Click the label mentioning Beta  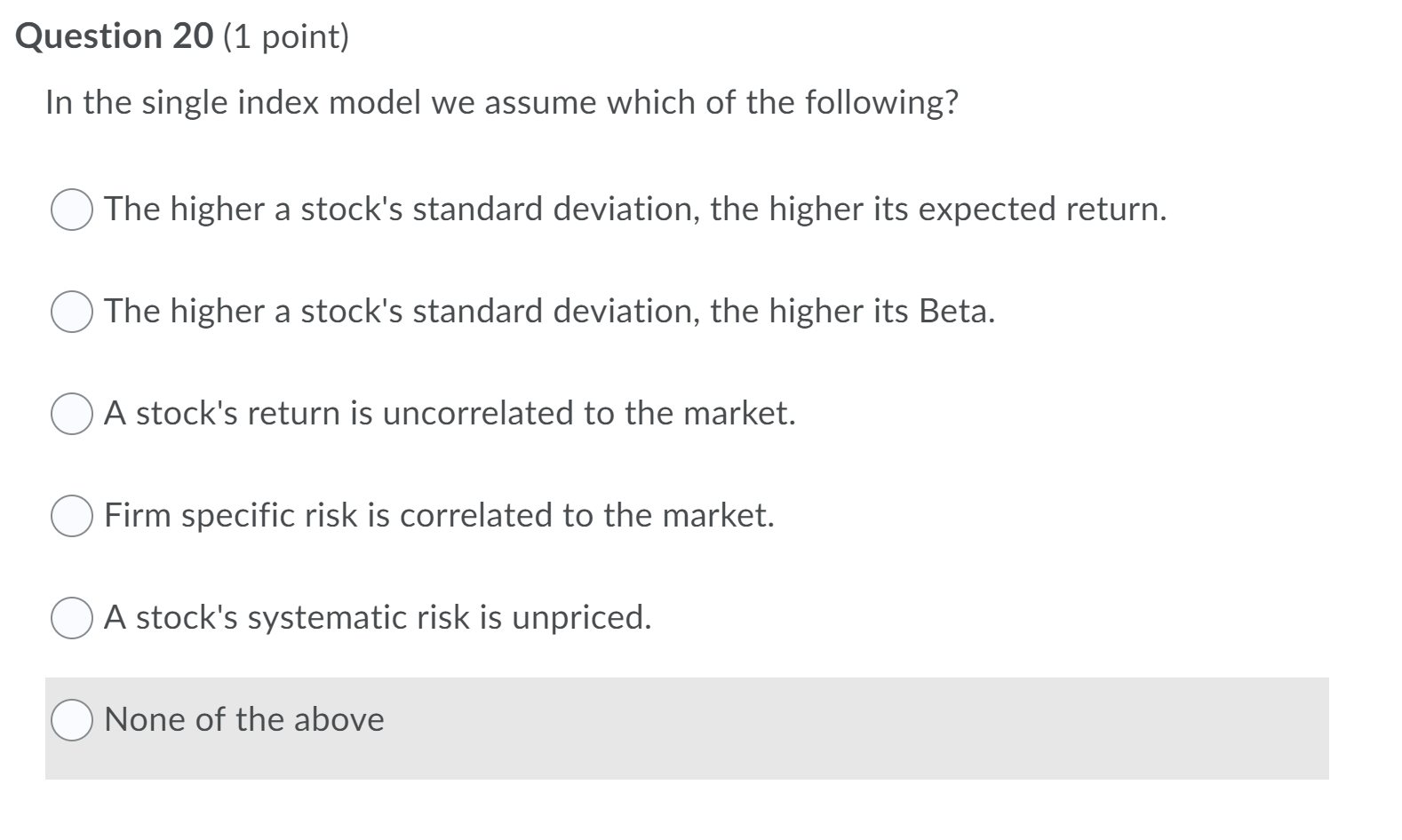[x=549, y=312]
